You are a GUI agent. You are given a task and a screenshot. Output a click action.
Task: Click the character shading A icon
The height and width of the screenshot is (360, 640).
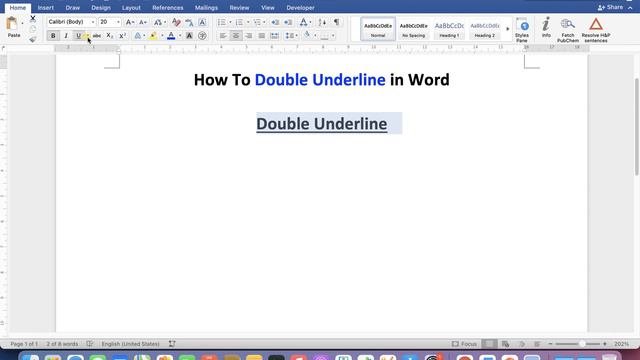(x=189, y=36)
